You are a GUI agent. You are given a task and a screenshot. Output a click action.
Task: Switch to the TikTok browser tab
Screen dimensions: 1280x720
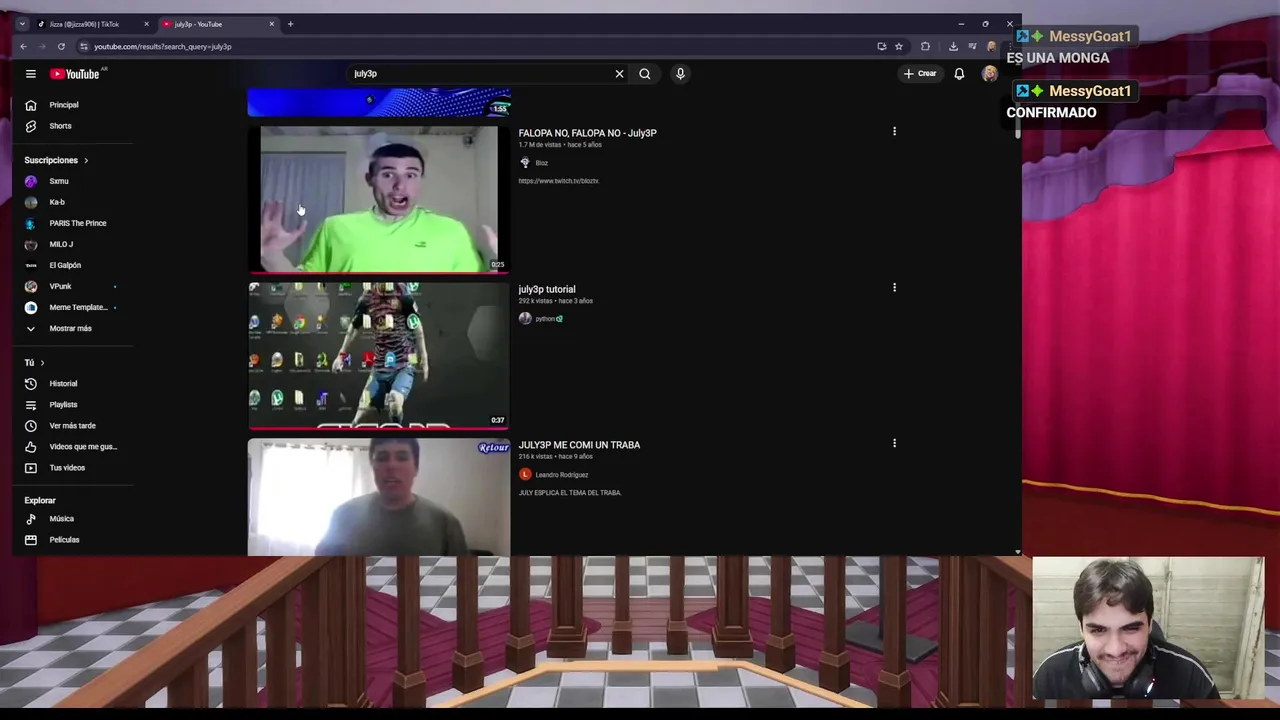click(x=90, y=24)
